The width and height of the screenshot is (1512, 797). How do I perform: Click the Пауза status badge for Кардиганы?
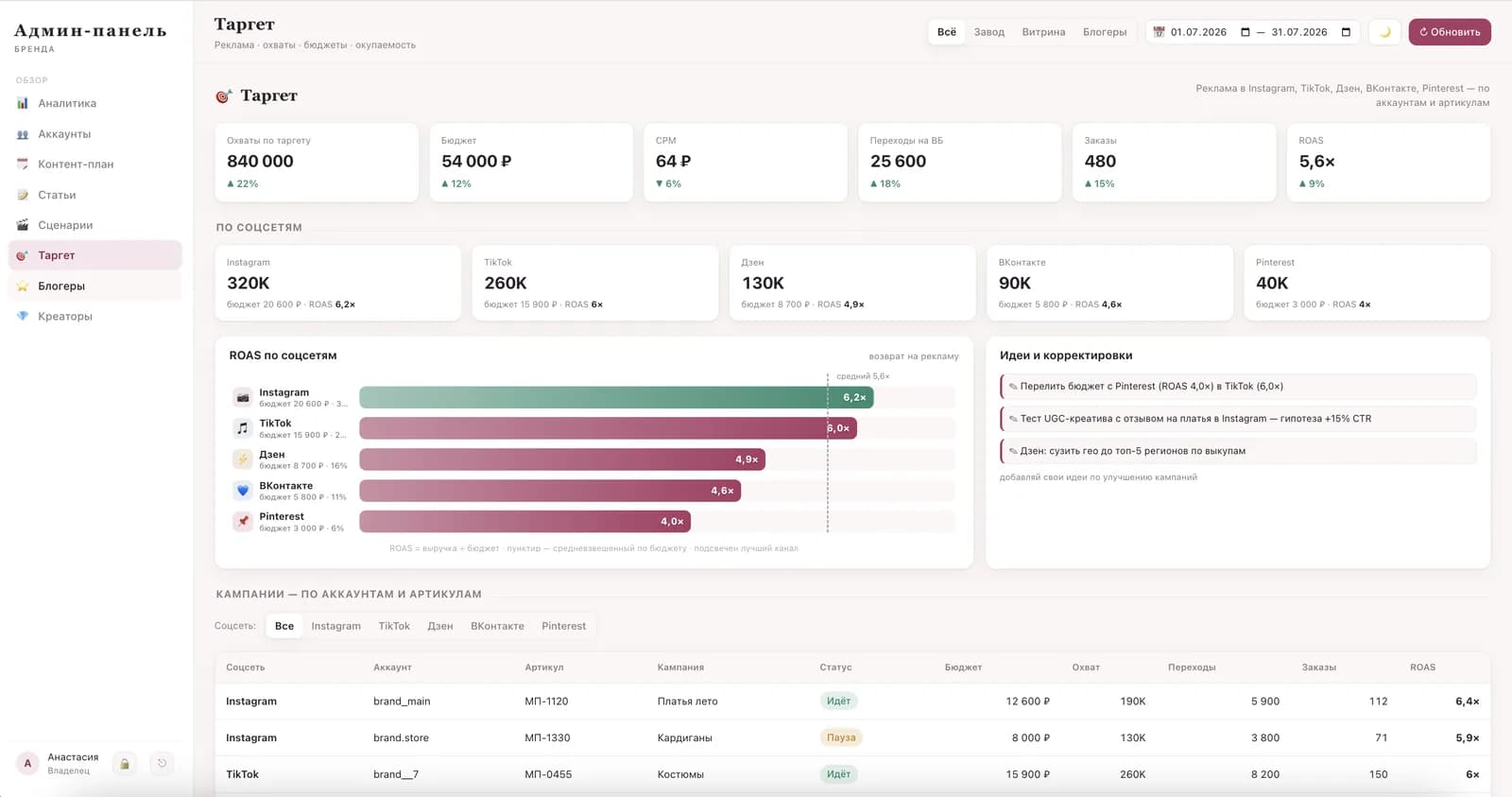pos(841,737)
